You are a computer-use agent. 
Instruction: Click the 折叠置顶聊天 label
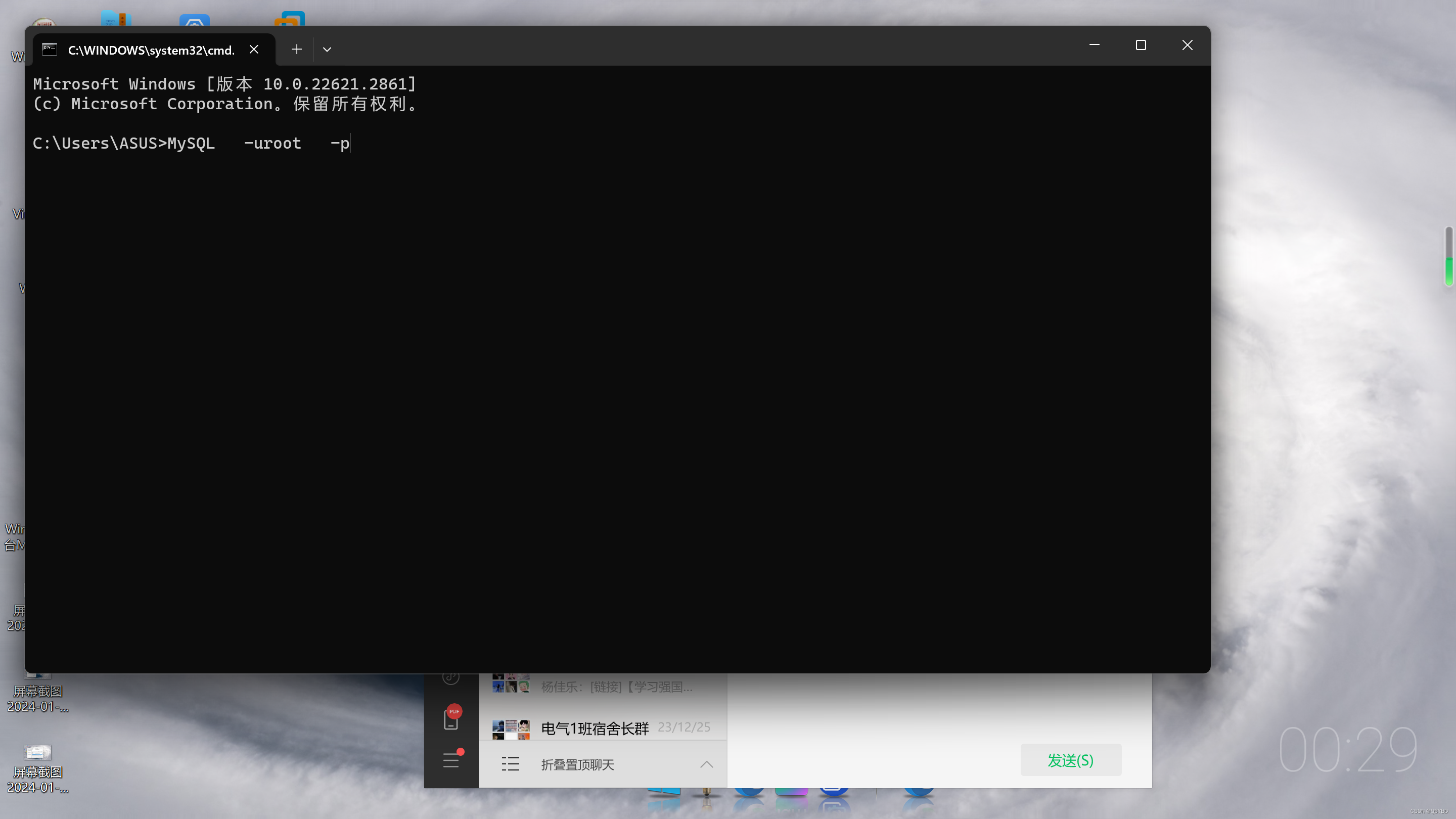577,765
